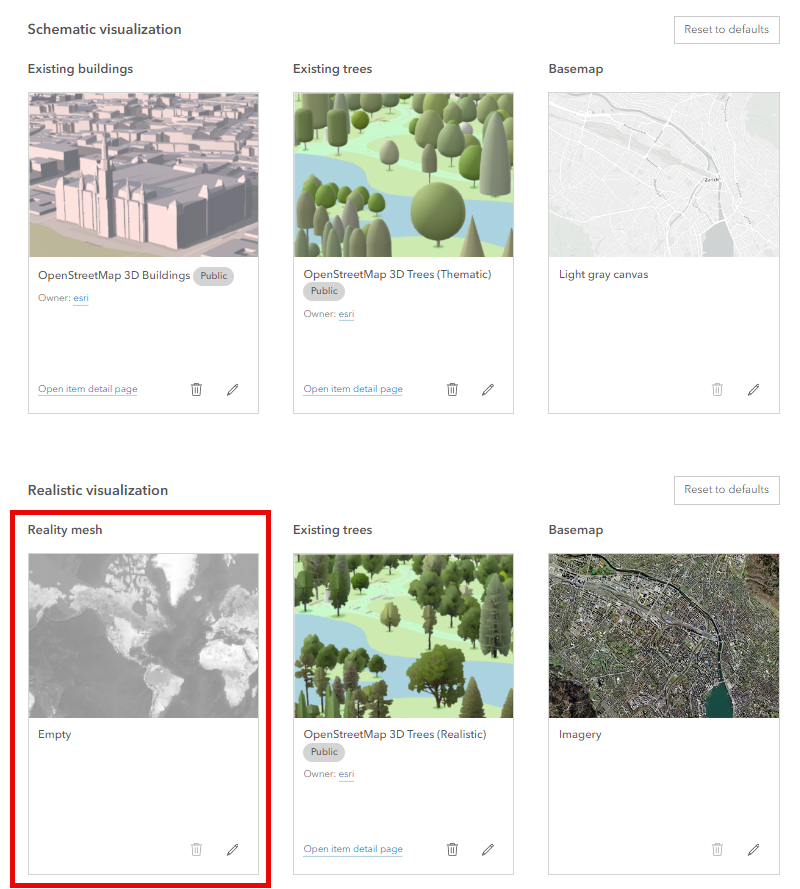Open item detail page for thematic trees
Viewport: 800px width, 889px height.
353,388
